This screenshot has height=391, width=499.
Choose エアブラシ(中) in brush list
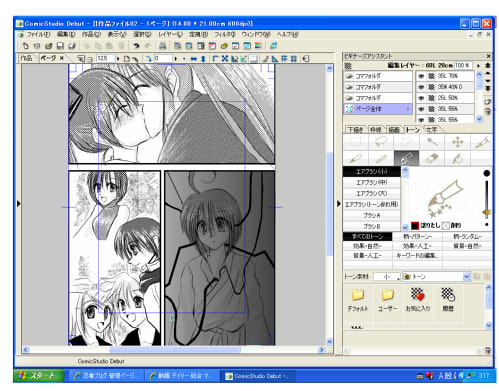click(x=371, y=183)
